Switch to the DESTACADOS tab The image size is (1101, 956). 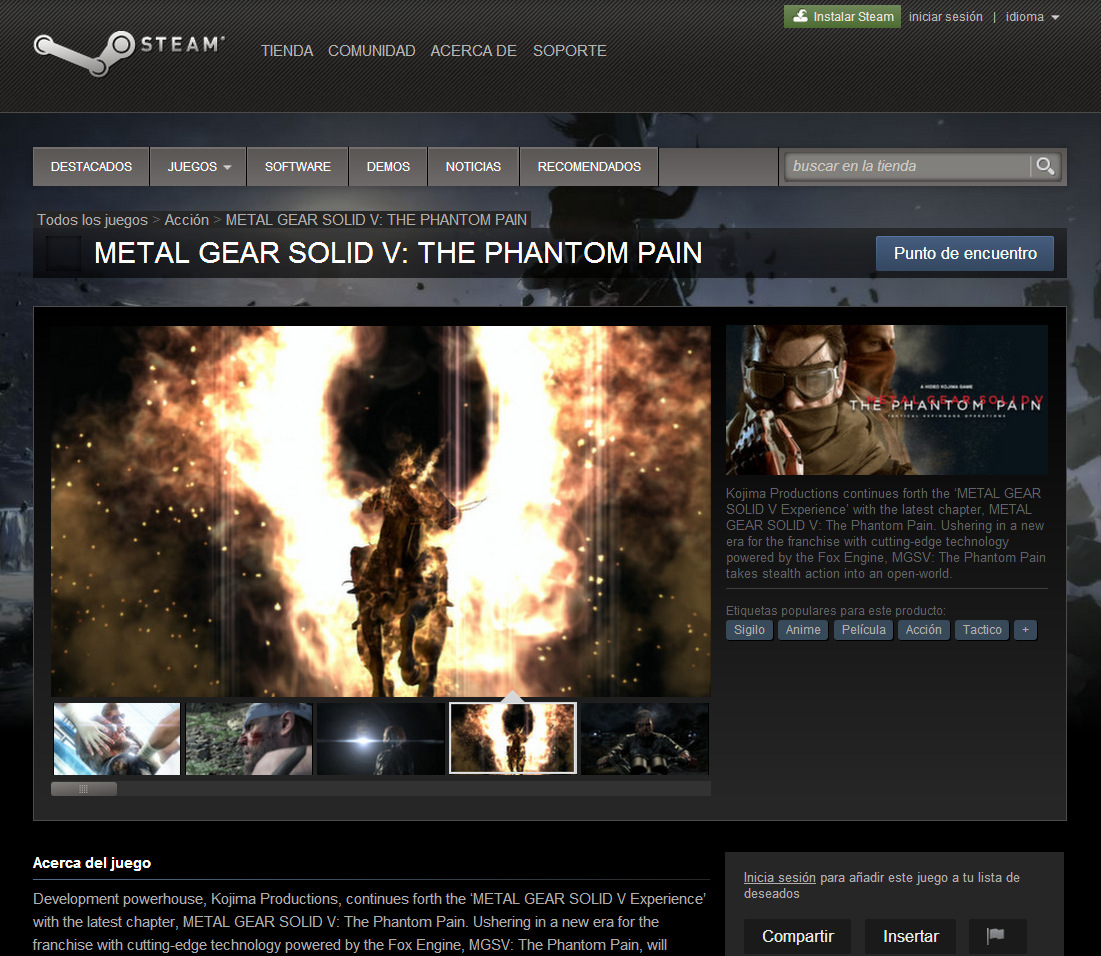(x=90, y=166)
